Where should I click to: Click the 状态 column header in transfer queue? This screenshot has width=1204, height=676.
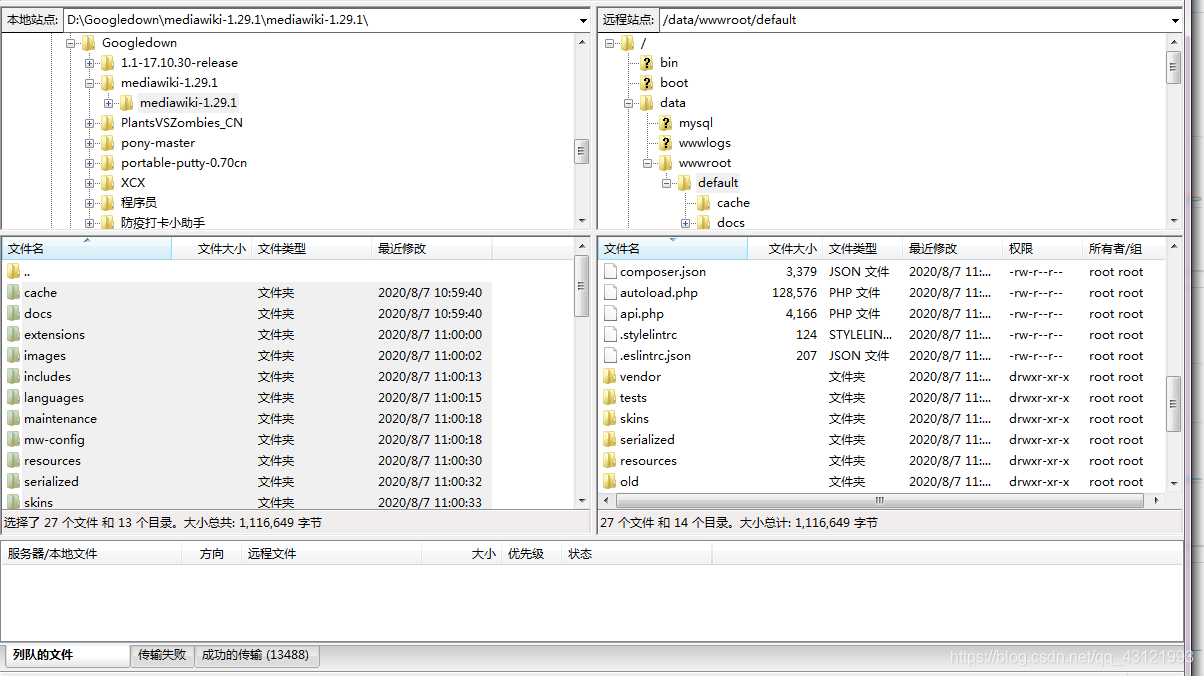[637, 554]
